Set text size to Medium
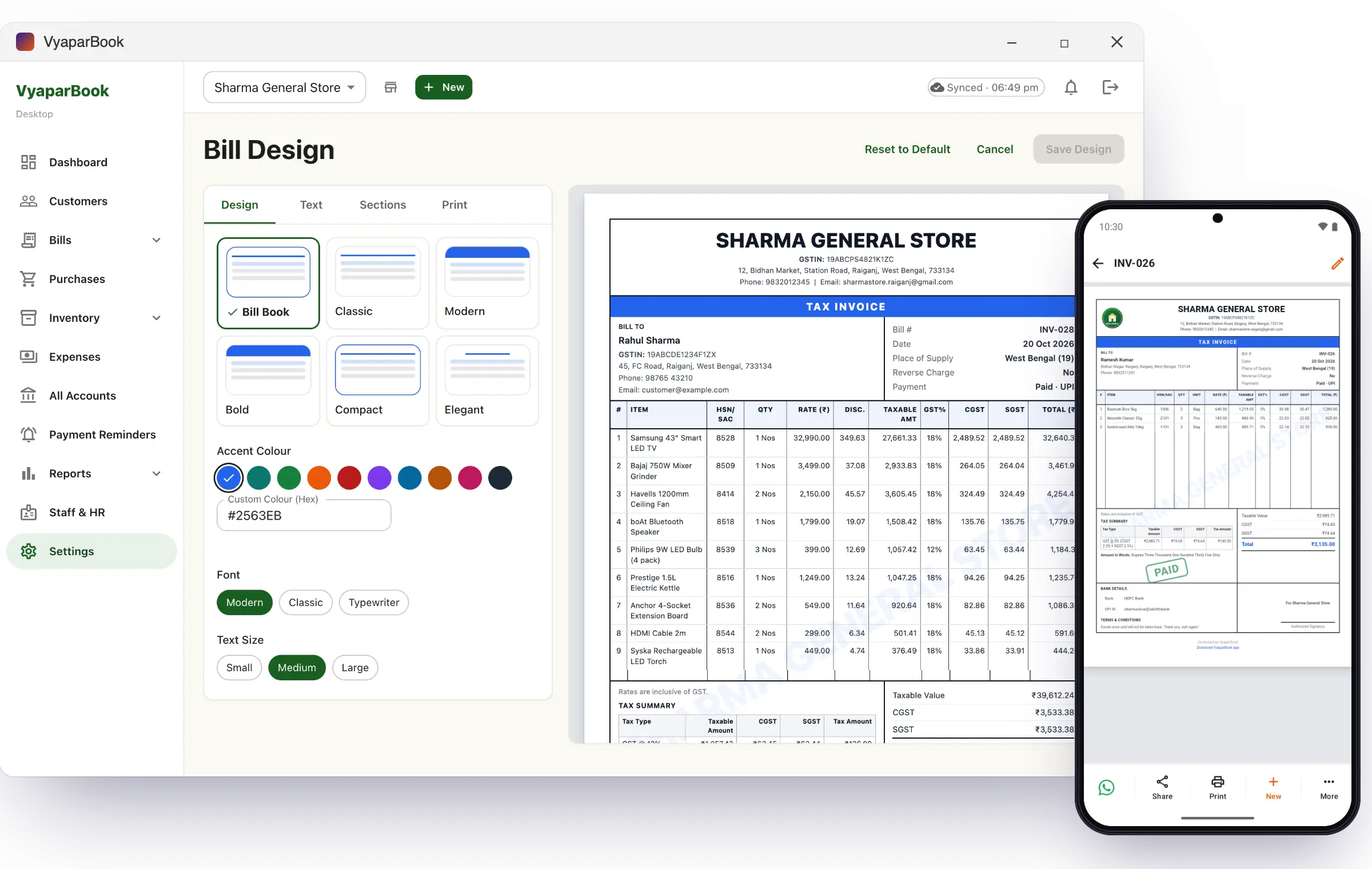This screenshot has width=1372, height=869. click(x=297, y=668)
